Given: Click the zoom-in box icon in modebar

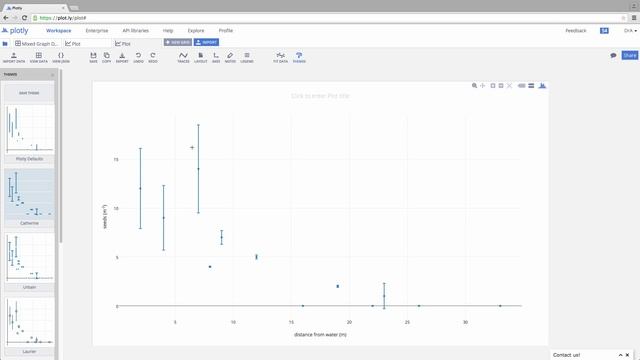Looking at the screenshot, I should pos(493,86).
